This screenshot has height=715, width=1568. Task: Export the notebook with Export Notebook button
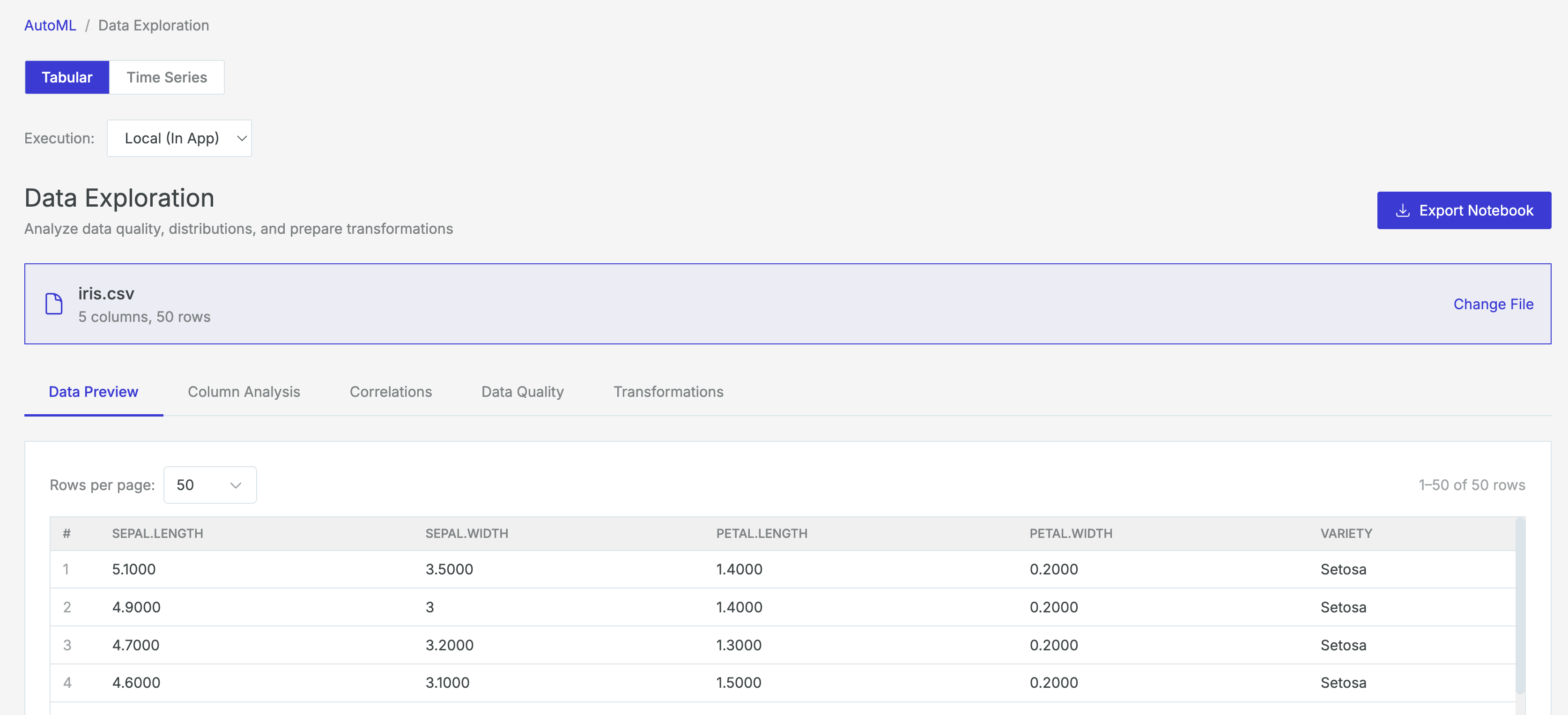(1464, 211)
